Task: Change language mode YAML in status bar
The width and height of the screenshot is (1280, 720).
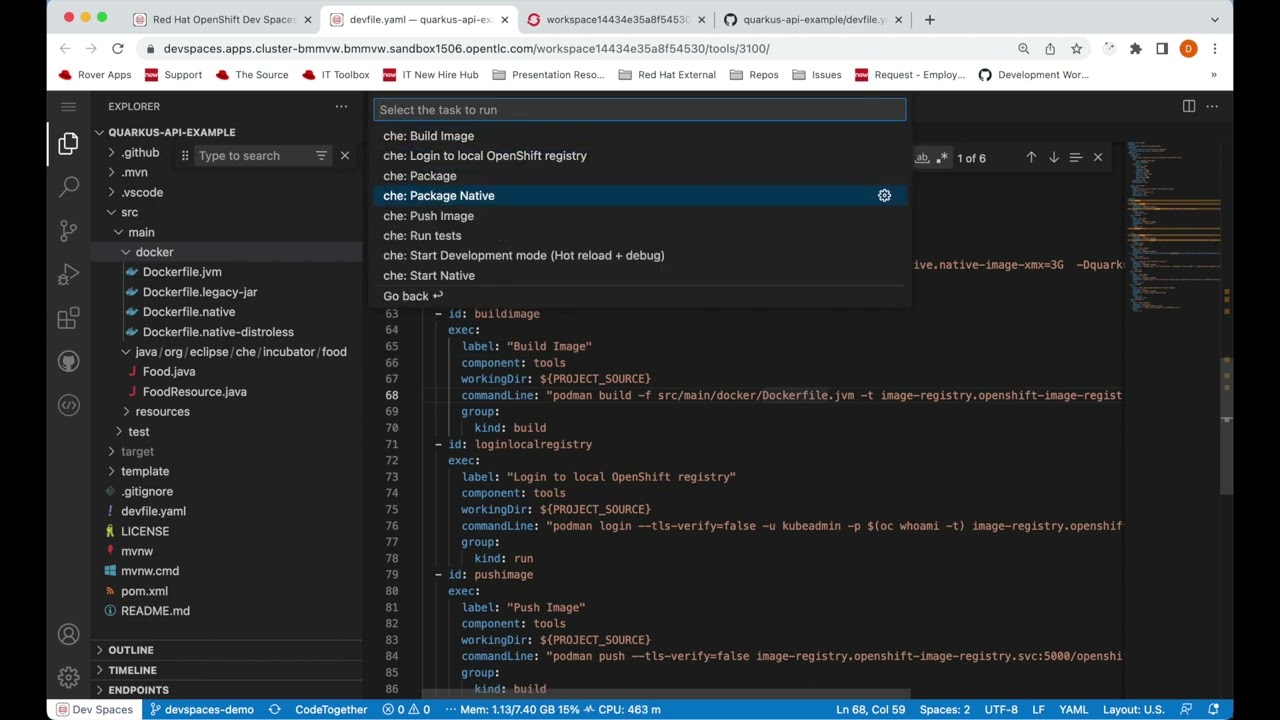Action: 1073,709
